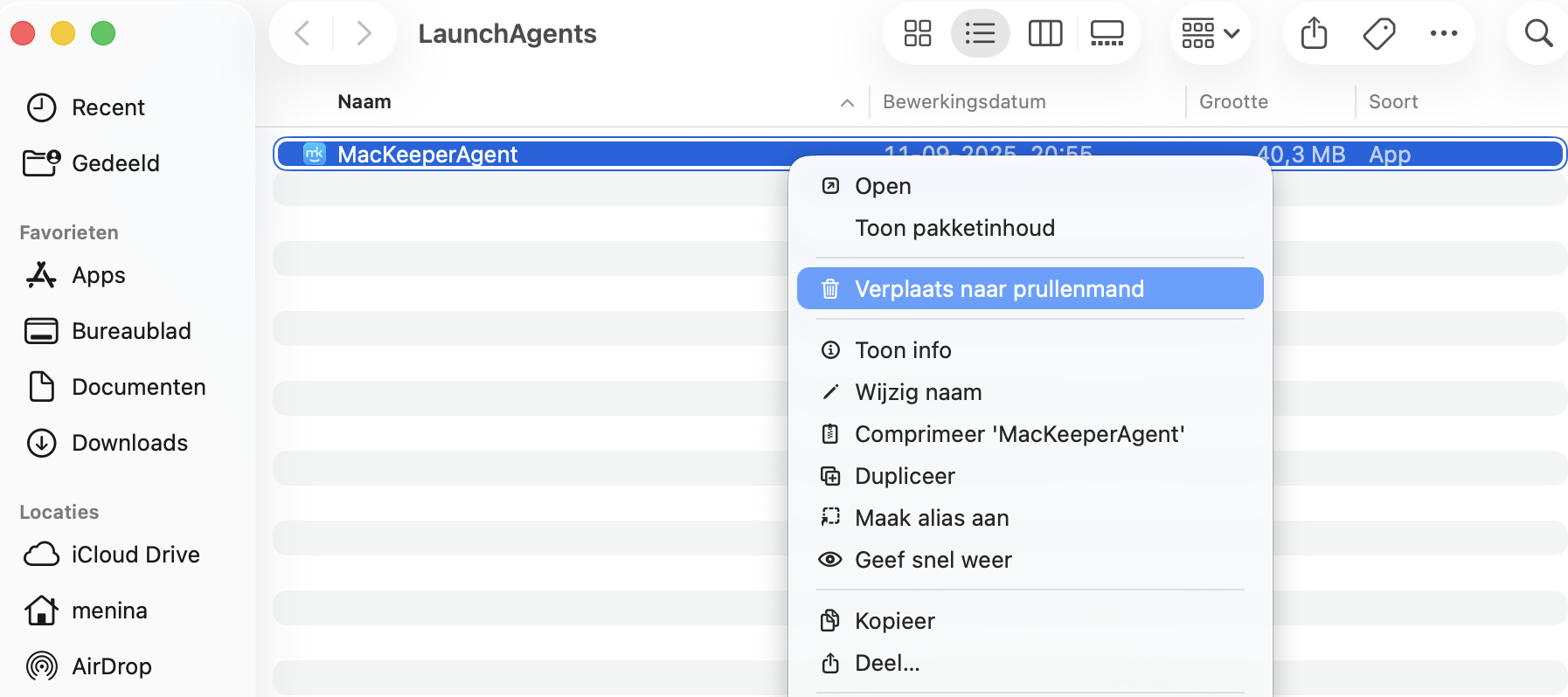The width and height of the screenshot is (1568, 697).
Task: Open Apps in the sidebar
Action: (x=75, y=275)
